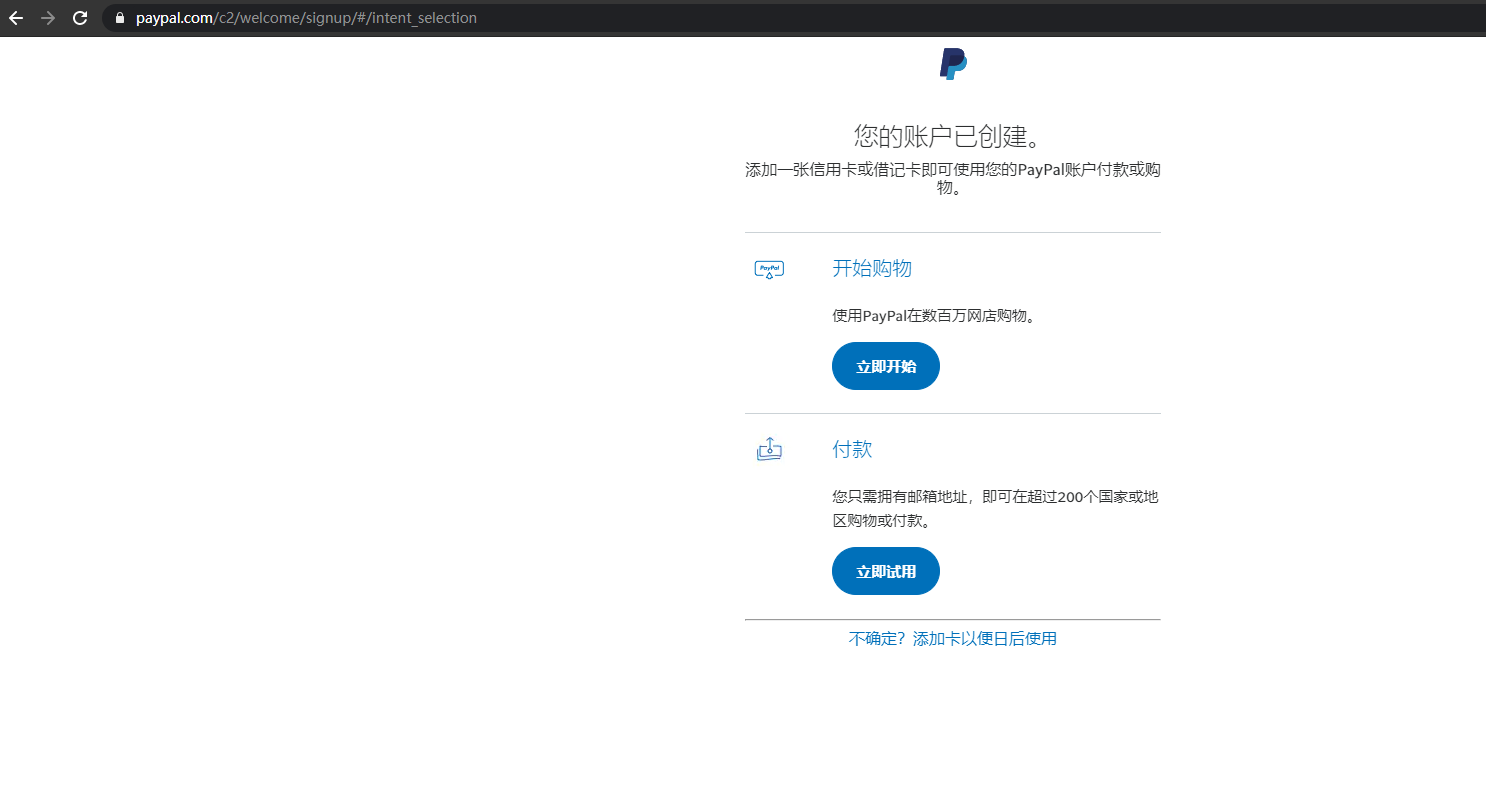Viewport: 1486px width, 812px height.
Task: Open the 不确定？添加卡以便日后使用 link
Action: tap(953, 639)
